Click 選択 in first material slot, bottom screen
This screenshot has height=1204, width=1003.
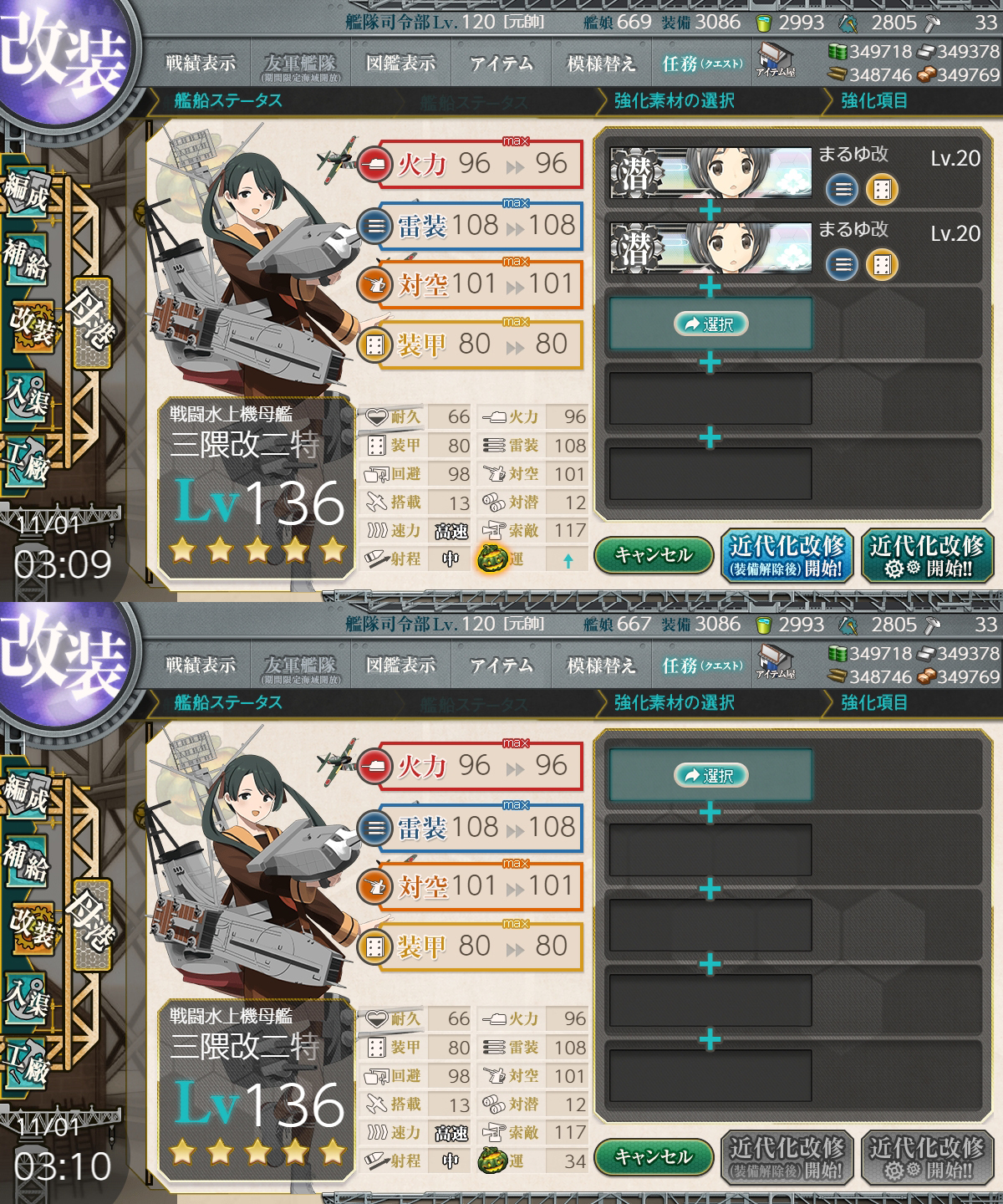(710, 776)
